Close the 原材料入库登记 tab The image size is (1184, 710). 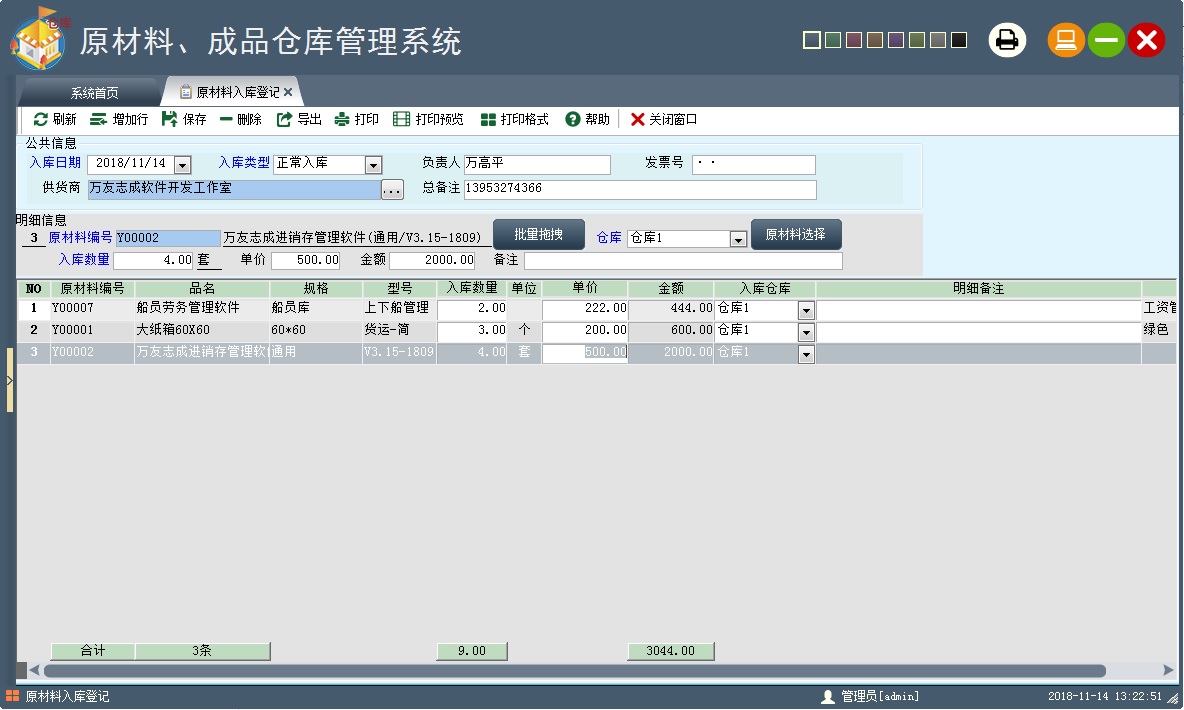point(288,92)
